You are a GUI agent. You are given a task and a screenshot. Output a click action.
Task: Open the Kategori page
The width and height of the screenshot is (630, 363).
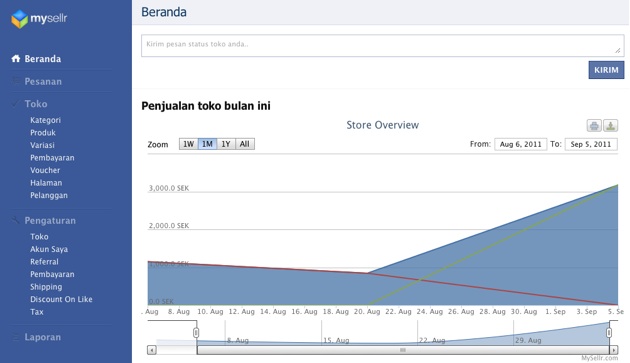[45, 120]
